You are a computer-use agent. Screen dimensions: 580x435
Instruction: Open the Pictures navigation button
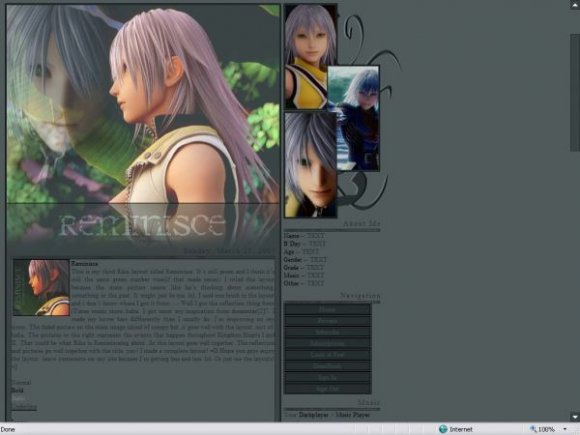coord(327,321)
